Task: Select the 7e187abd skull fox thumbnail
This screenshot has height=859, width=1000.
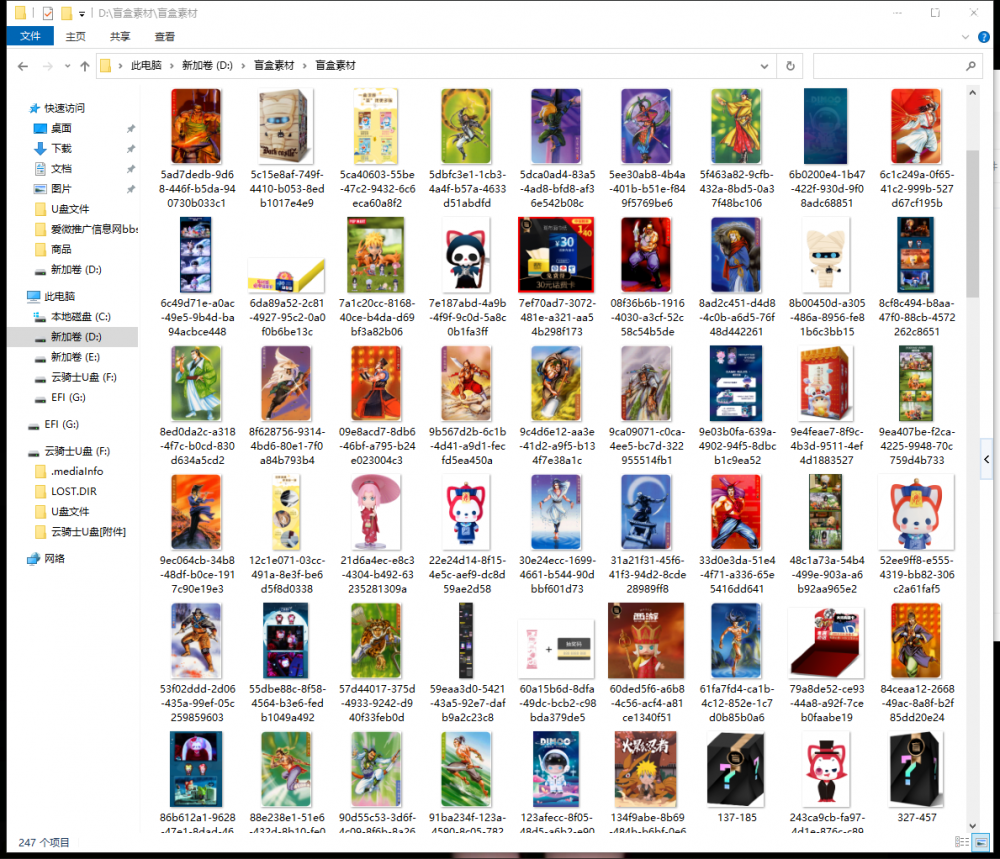Action: click(466, 255)
